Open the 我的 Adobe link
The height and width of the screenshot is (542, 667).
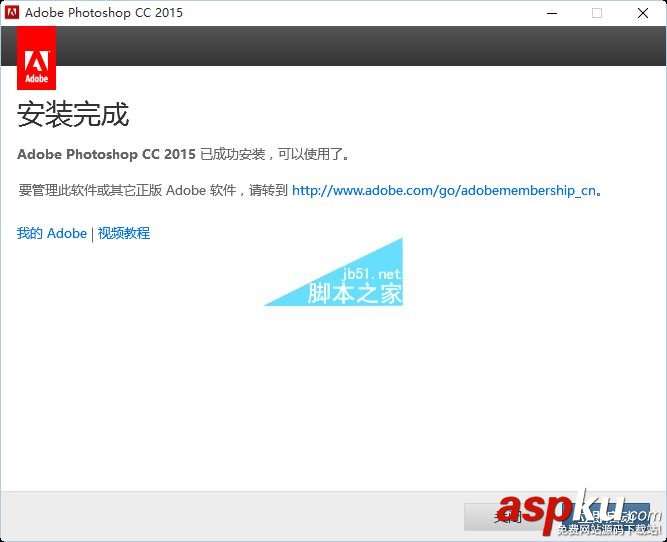click(x=52, y=233)
